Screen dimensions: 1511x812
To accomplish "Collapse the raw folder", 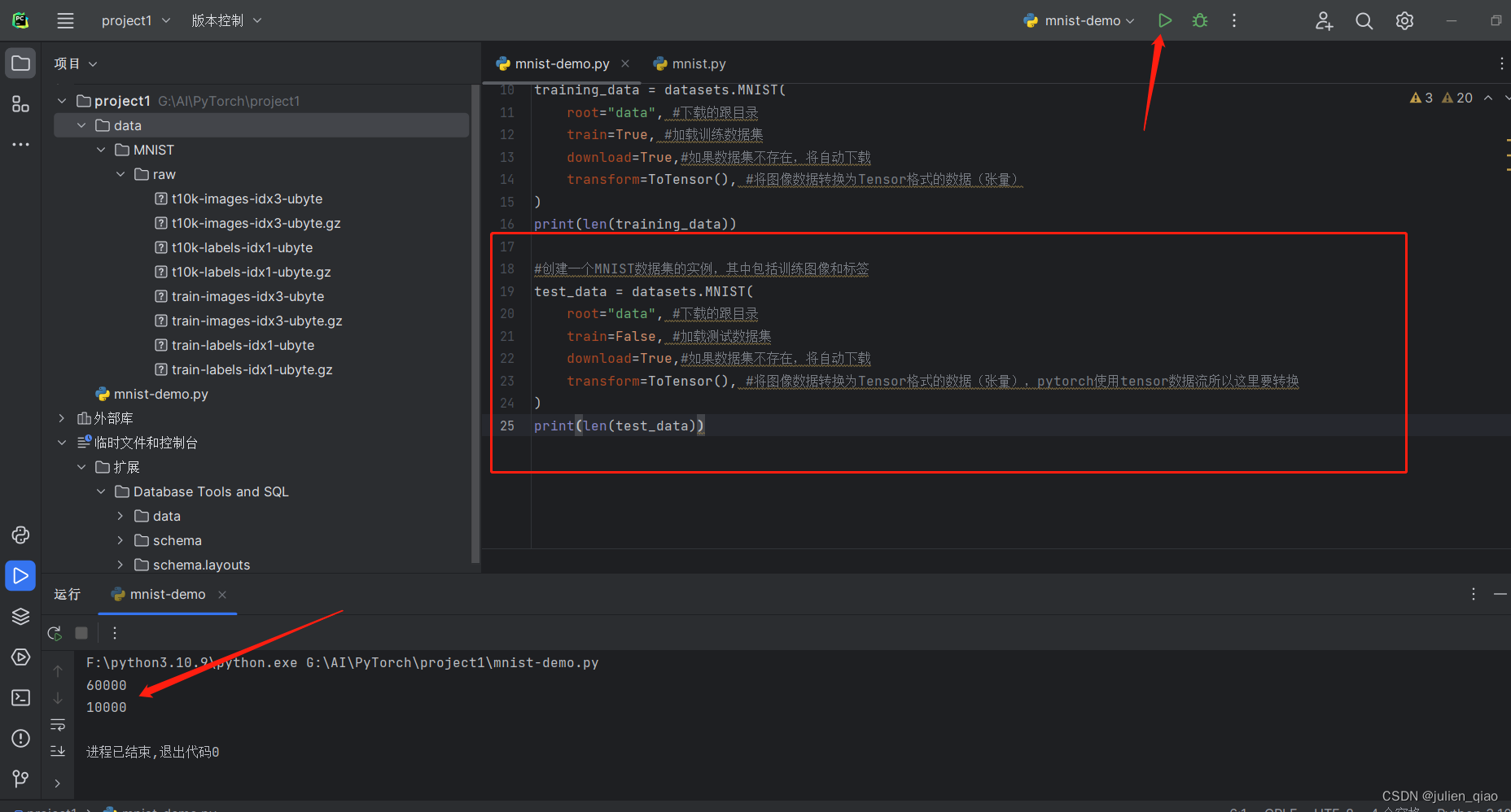I will pos(120,174).
